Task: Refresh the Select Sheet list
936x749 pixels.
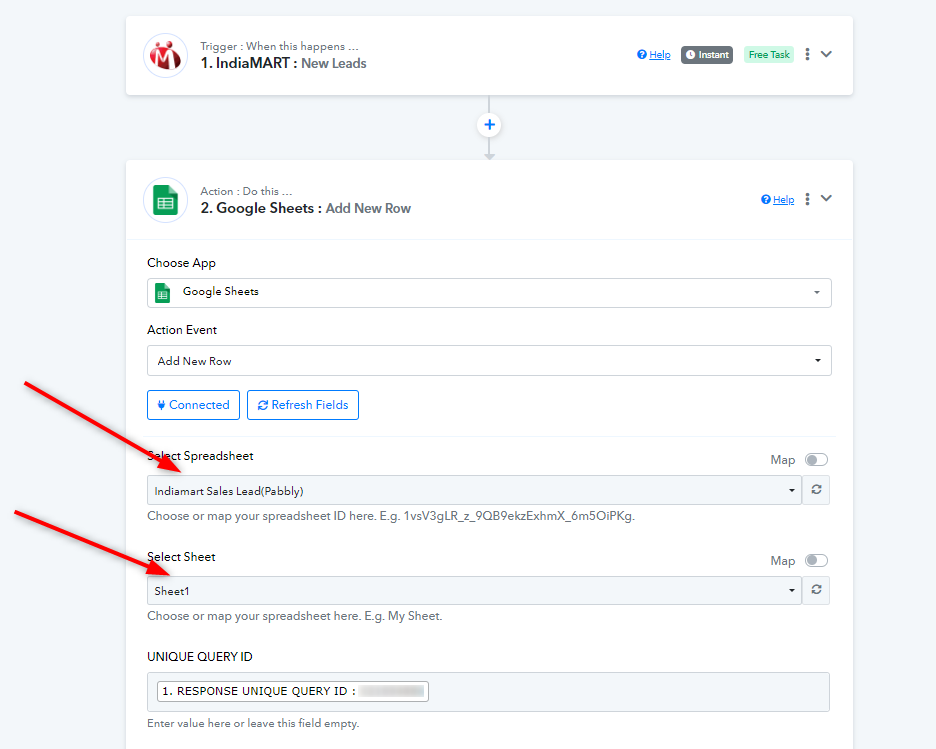Action: coord(816,590)
